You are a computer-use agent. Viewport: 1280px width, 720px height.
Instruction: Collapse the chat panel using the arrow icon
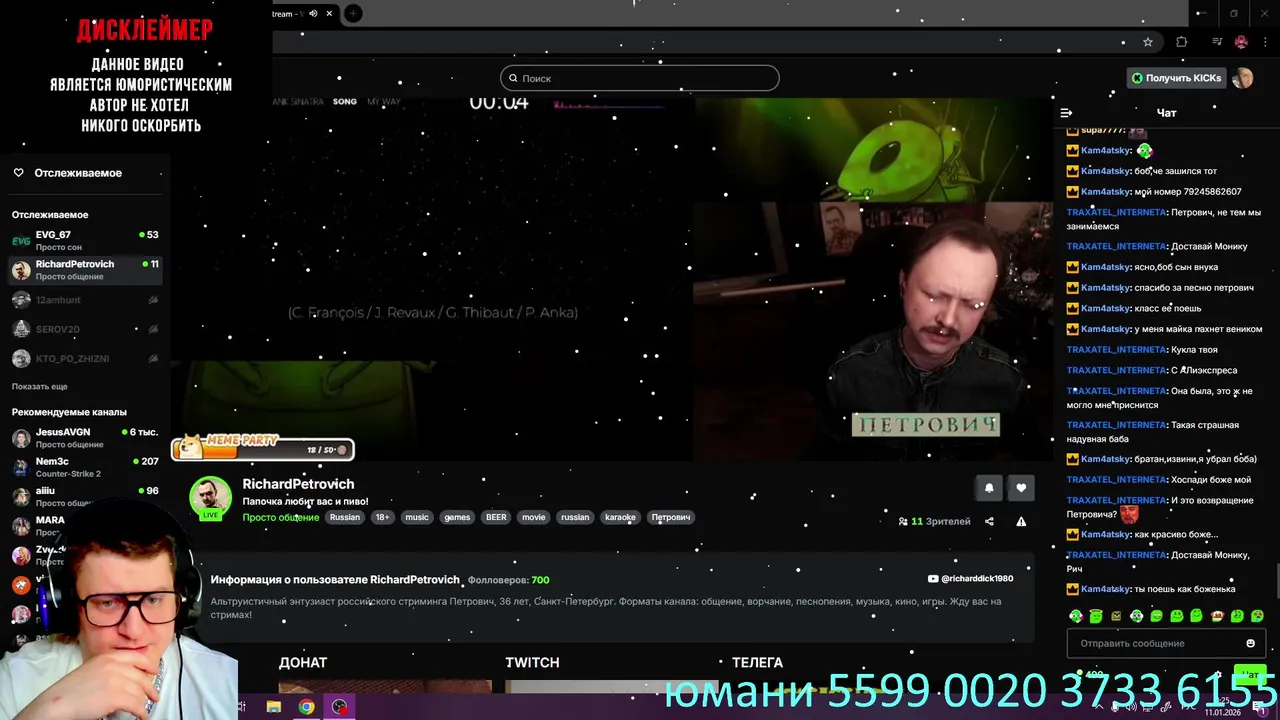click(x=1066, y=113)
